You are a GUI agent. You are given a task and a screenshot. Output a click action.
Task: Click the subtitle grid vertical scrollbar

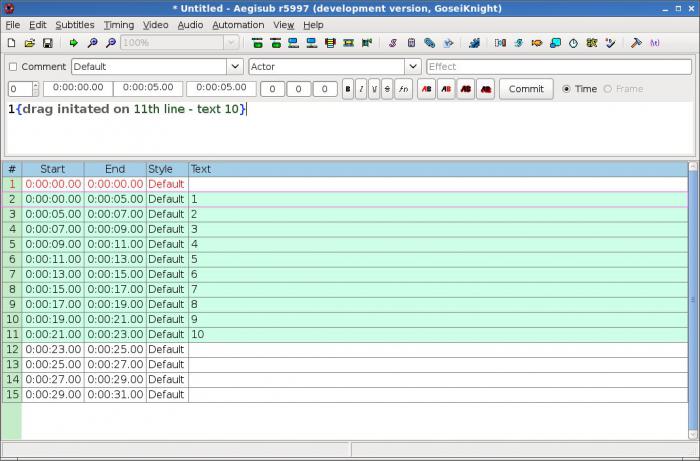pyautogui.click(x=693, y=300)
